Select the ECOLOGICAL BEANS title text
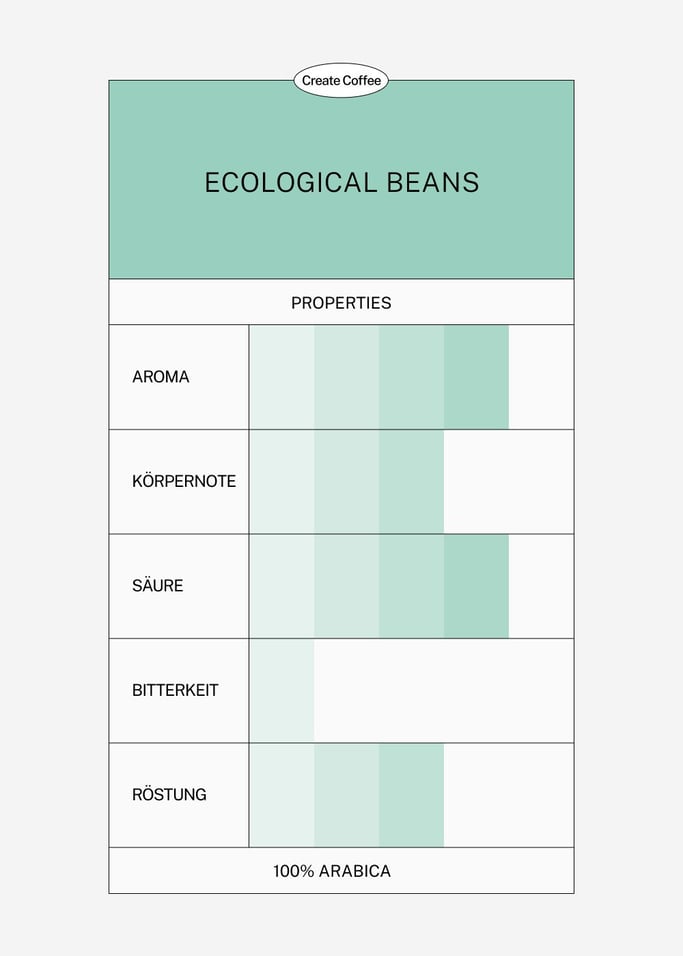 [342, 183]
